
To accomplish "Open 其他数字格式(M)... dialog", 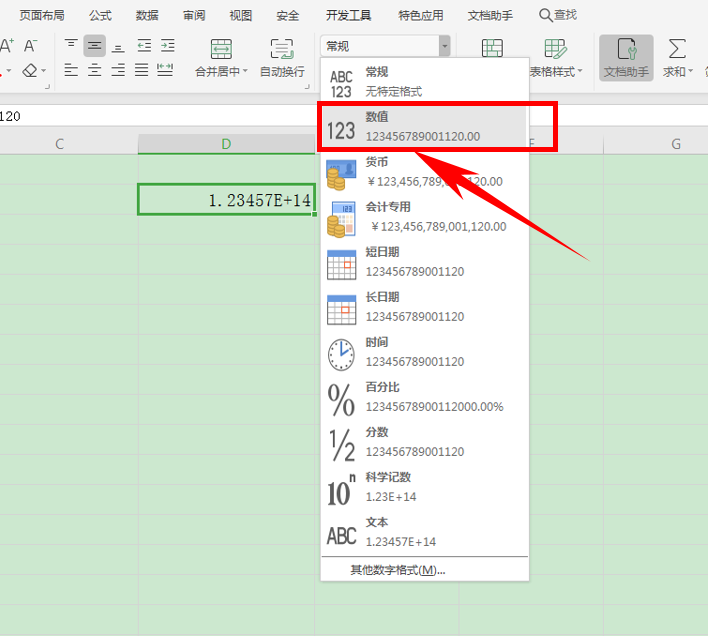I will (425, 570).
